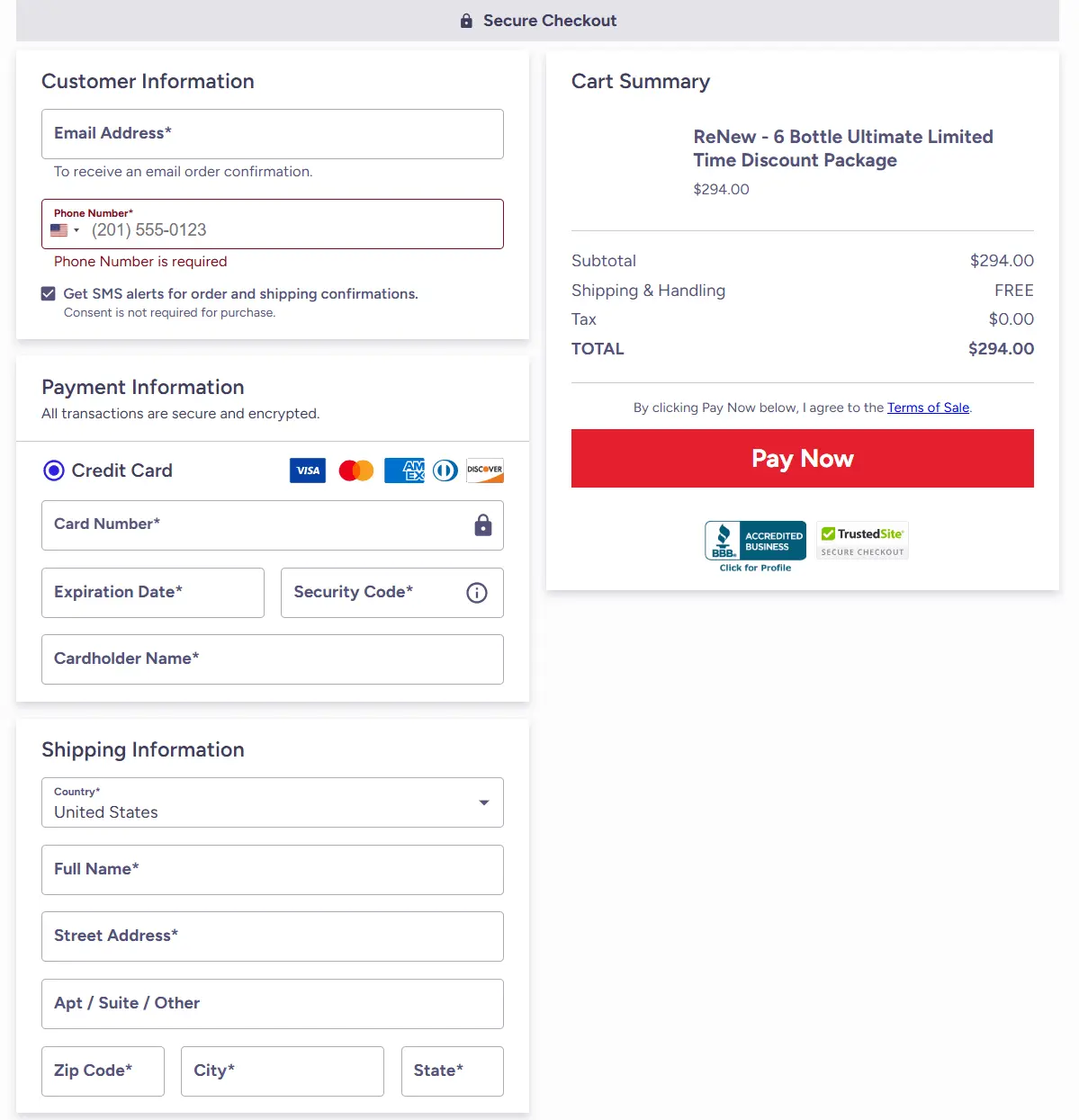Select the Credit Card payment radio button

53,470
